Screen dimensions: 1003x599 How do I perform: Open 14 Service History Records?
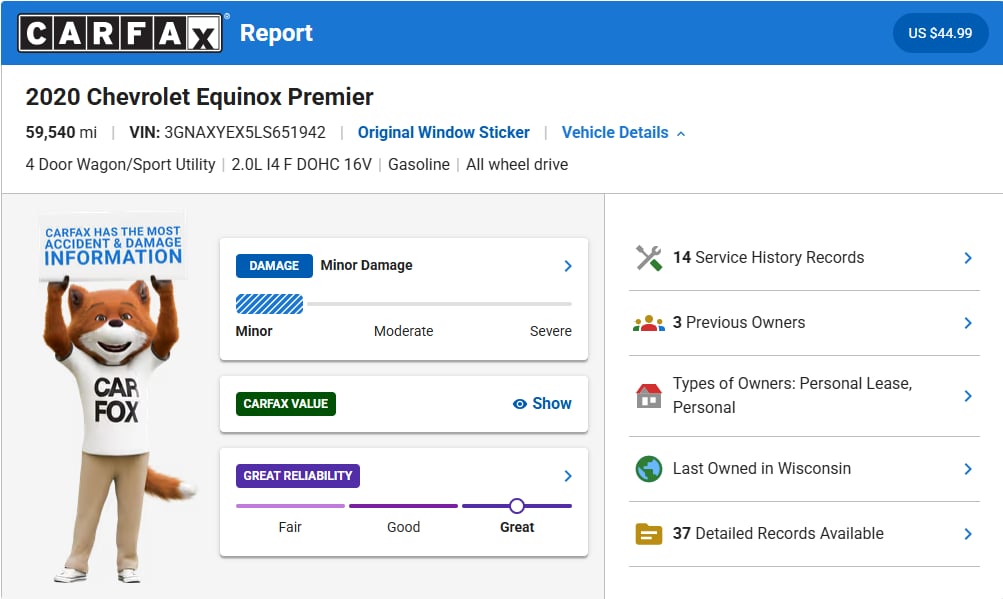[x=804, y=258]
